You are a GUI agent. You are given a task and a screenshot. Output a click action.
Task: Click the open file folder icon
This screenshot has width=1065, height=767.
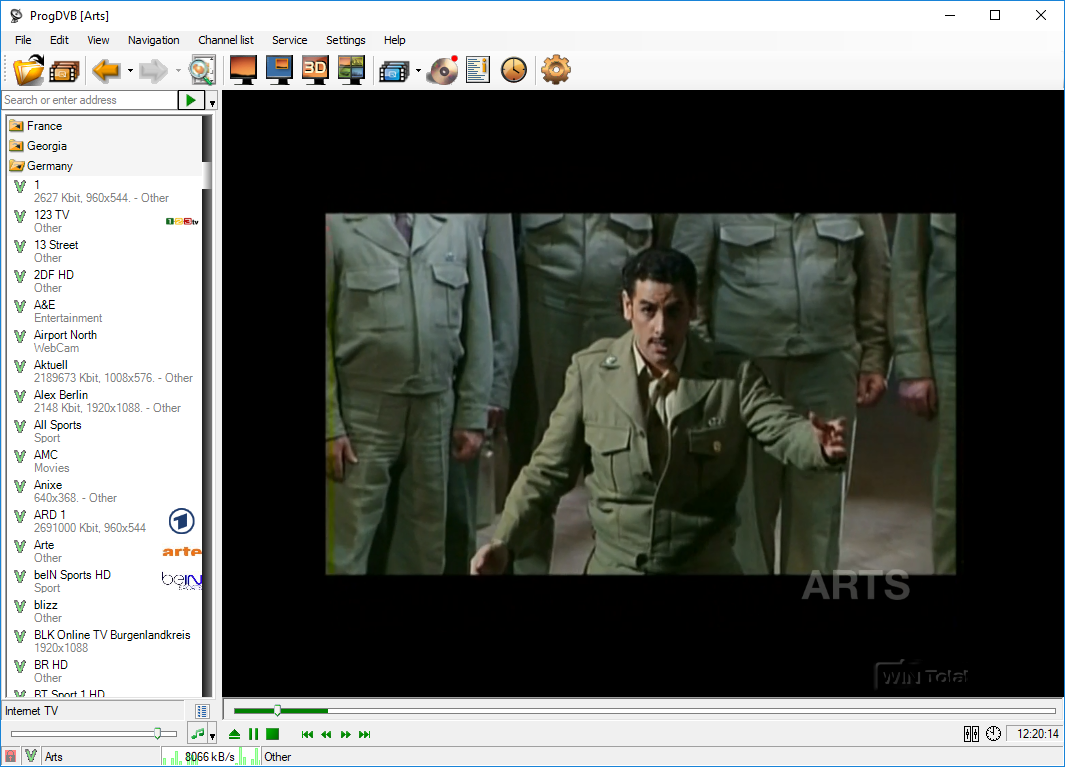coord(29,70)
